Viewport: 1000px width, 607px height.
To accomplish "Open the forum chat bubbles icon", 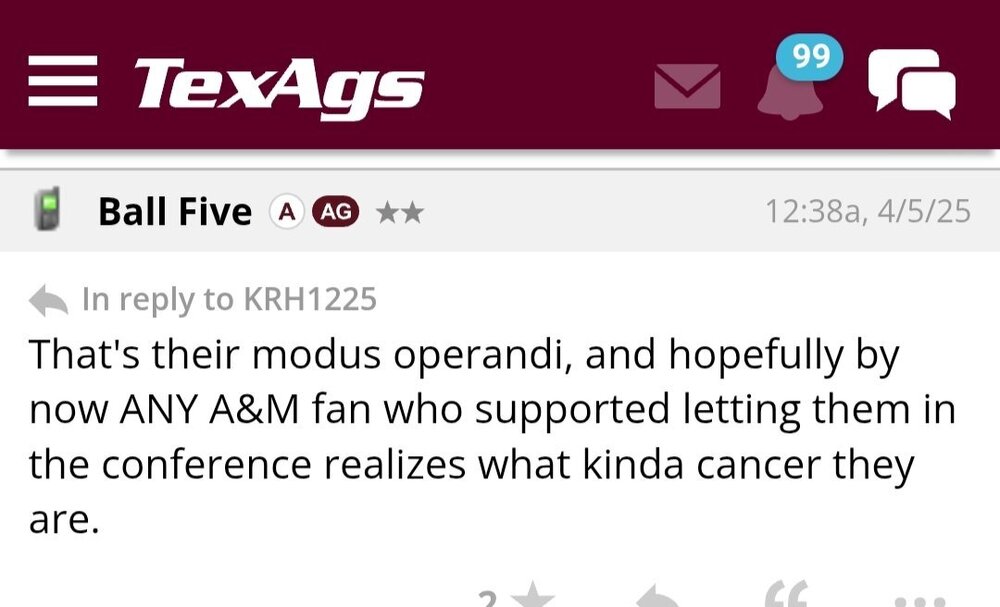I will (x=911, y=83).
